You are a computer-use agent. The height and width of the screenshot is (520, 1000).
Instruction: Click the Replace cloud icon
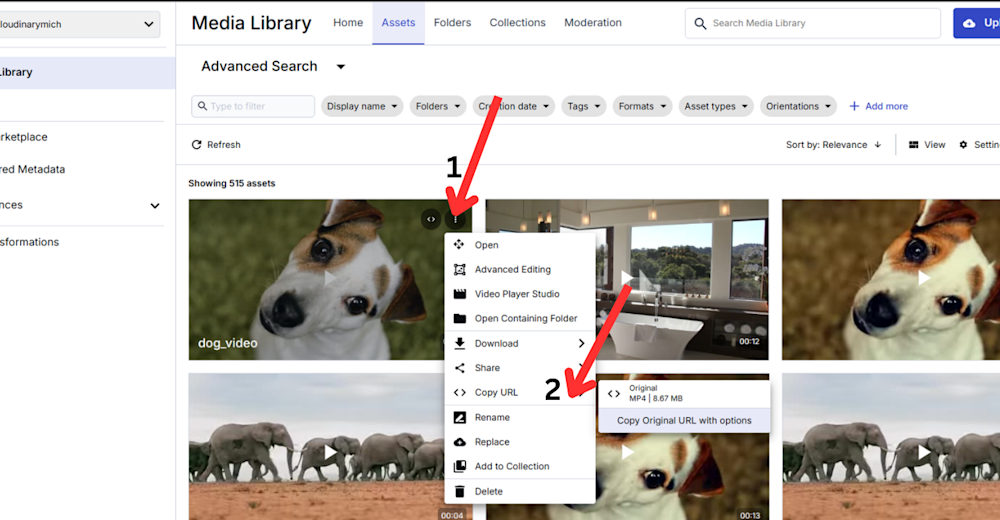[459, 442]
